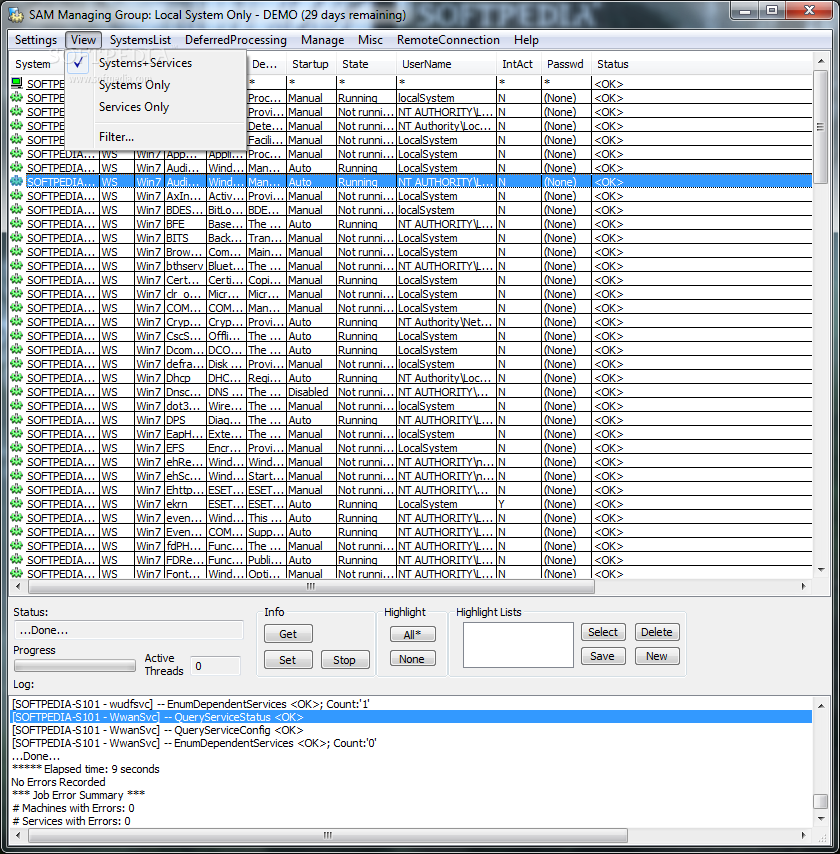
Task: Click the service icon of BDES... row
Action: coord(17,209)
